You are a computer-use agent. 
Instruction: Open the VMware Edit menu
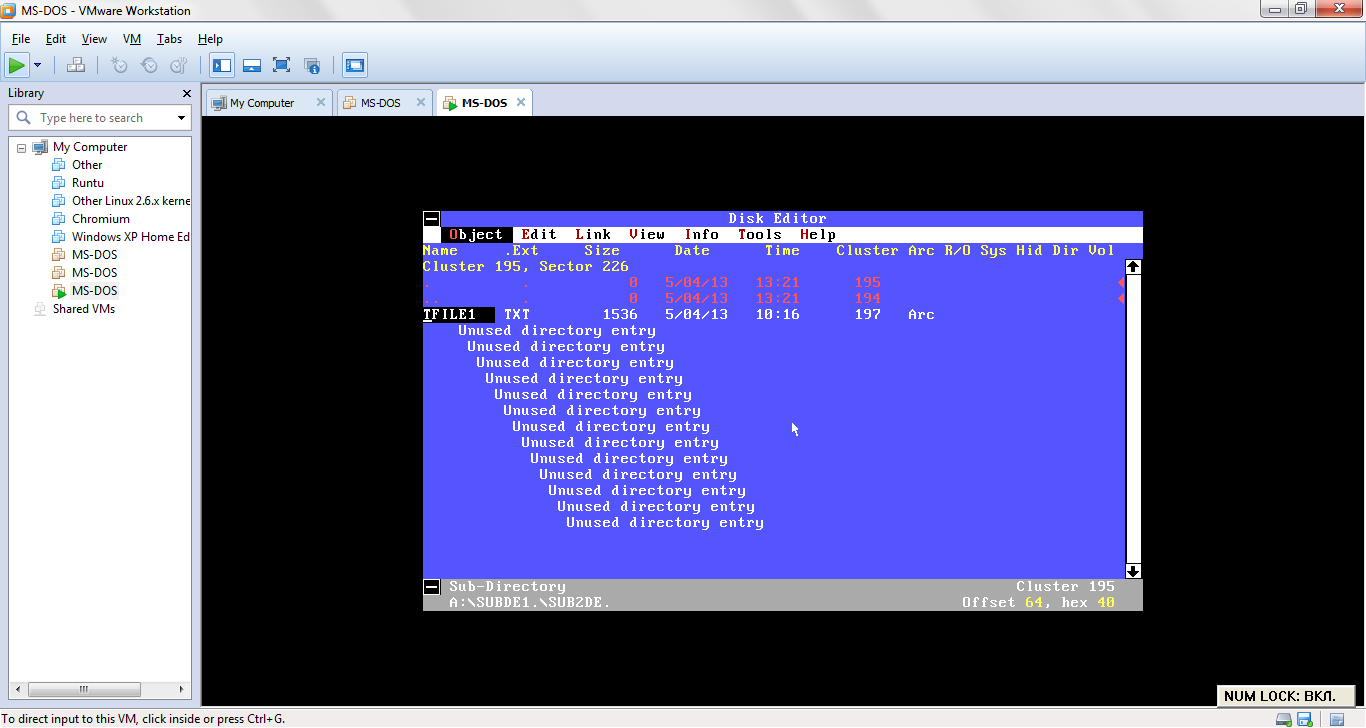click(56, 39)
